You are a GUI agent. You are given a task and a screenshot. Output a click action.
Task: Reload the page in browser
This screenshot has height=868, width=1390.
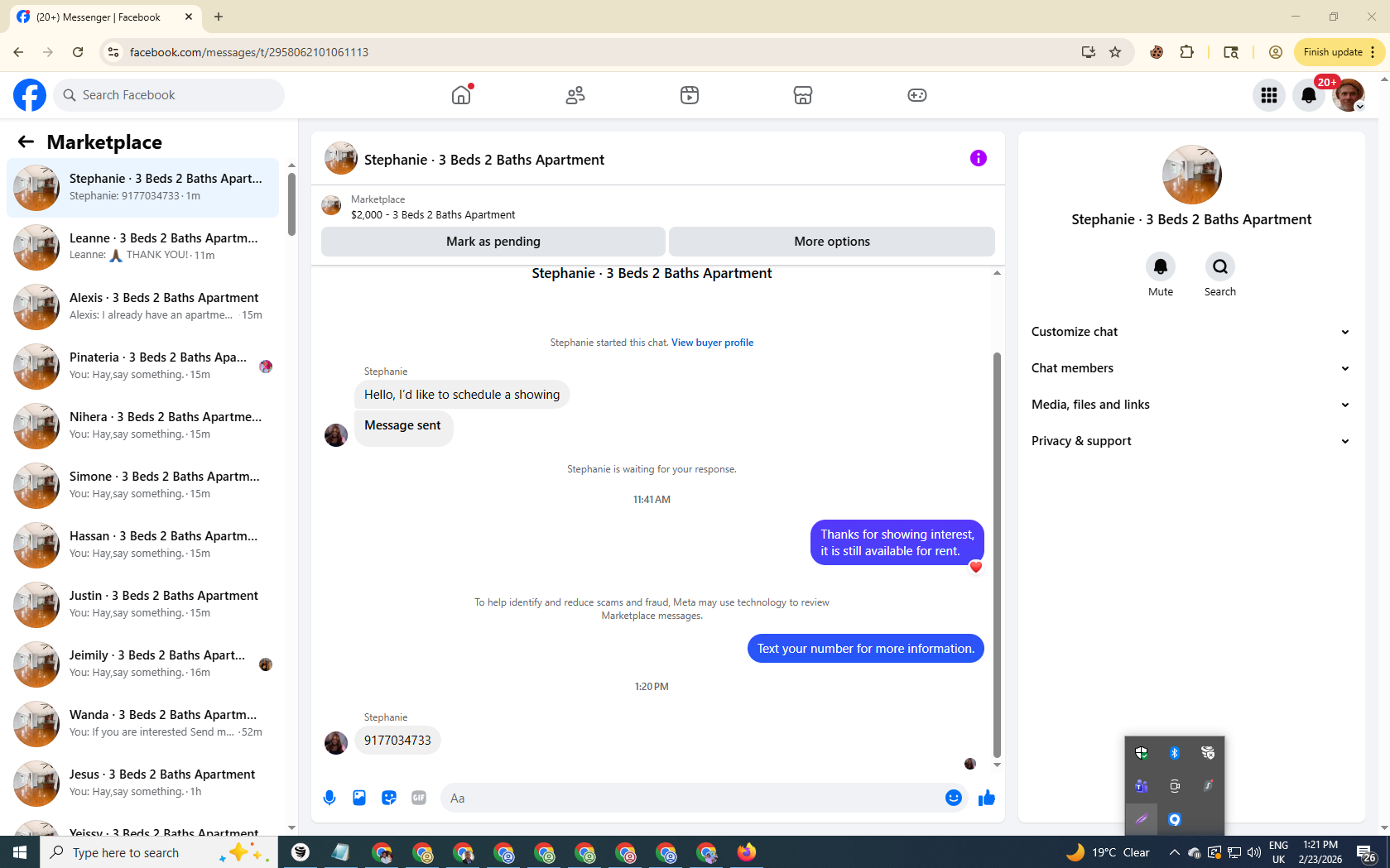[78, 52]
